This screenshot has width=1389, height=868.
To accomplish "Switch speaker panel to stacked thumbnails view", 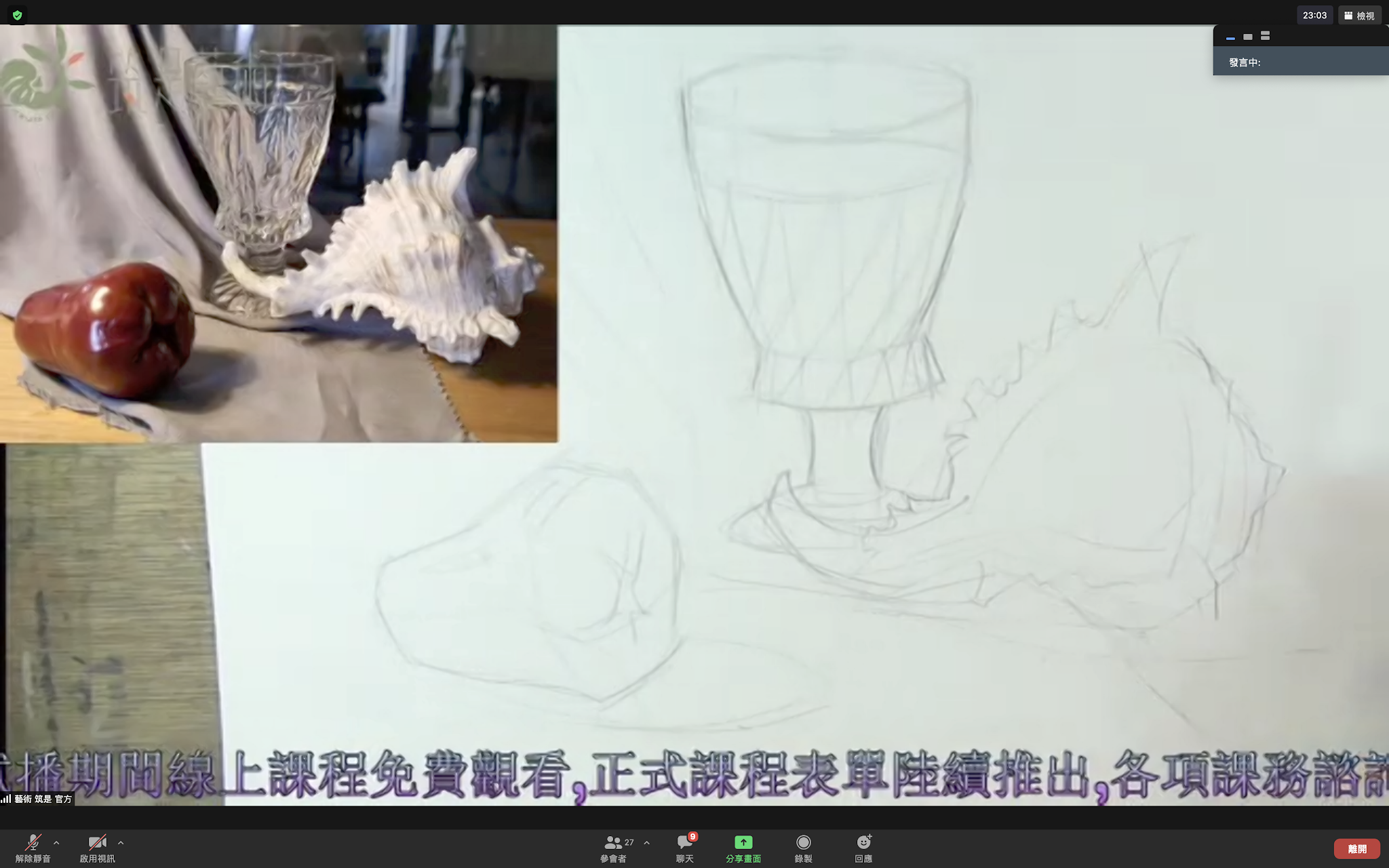I will tap(1265, 36).
